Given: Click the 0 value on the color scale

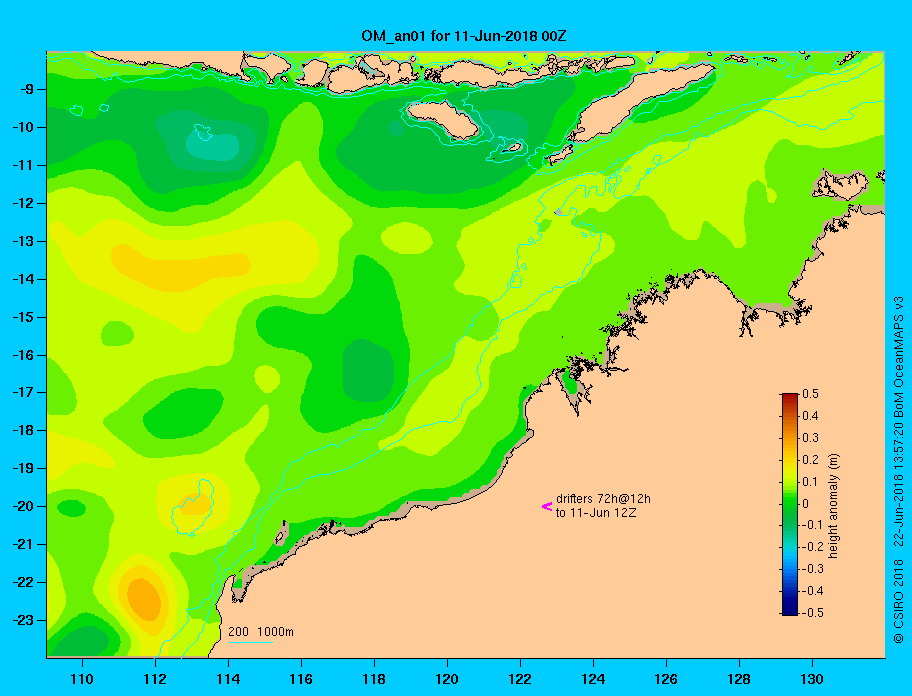Looking at the screenshot, I should (806, 504).
